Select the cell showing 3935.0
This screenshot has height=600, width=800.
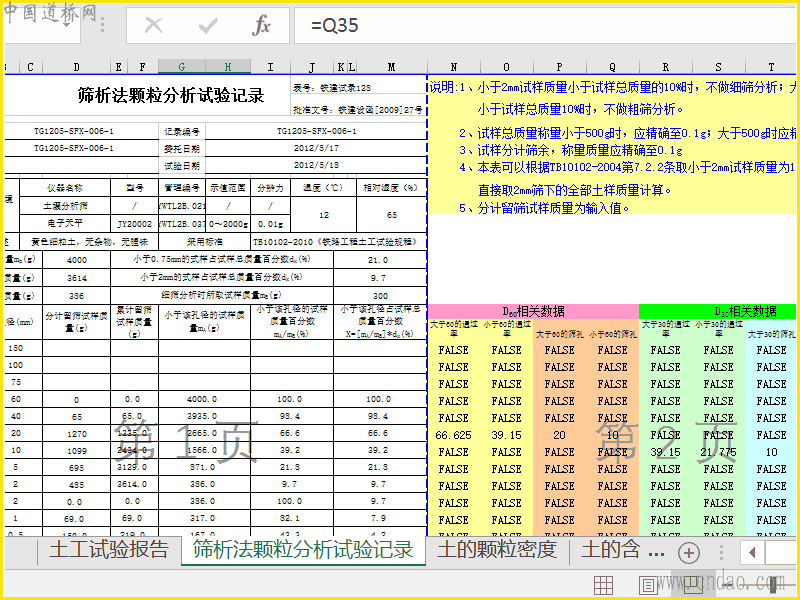[x=203, y=416]
